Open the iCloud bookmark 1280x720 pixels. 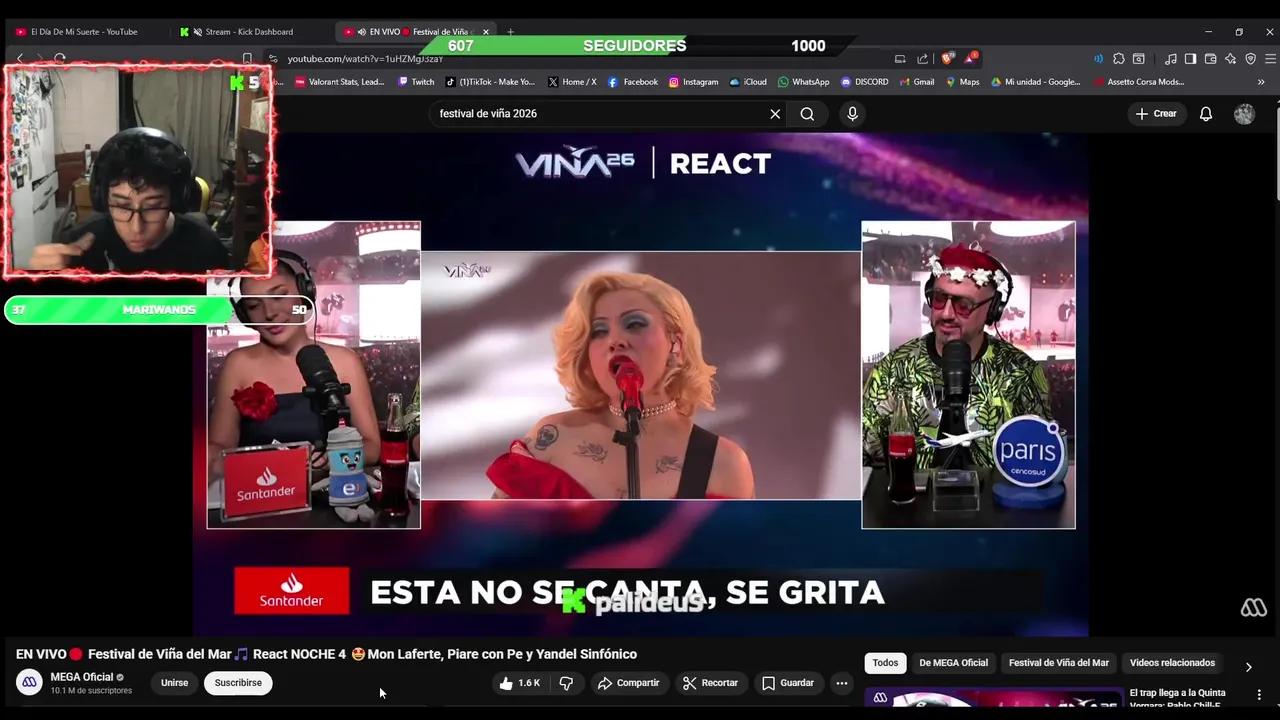tap(748, 82)
